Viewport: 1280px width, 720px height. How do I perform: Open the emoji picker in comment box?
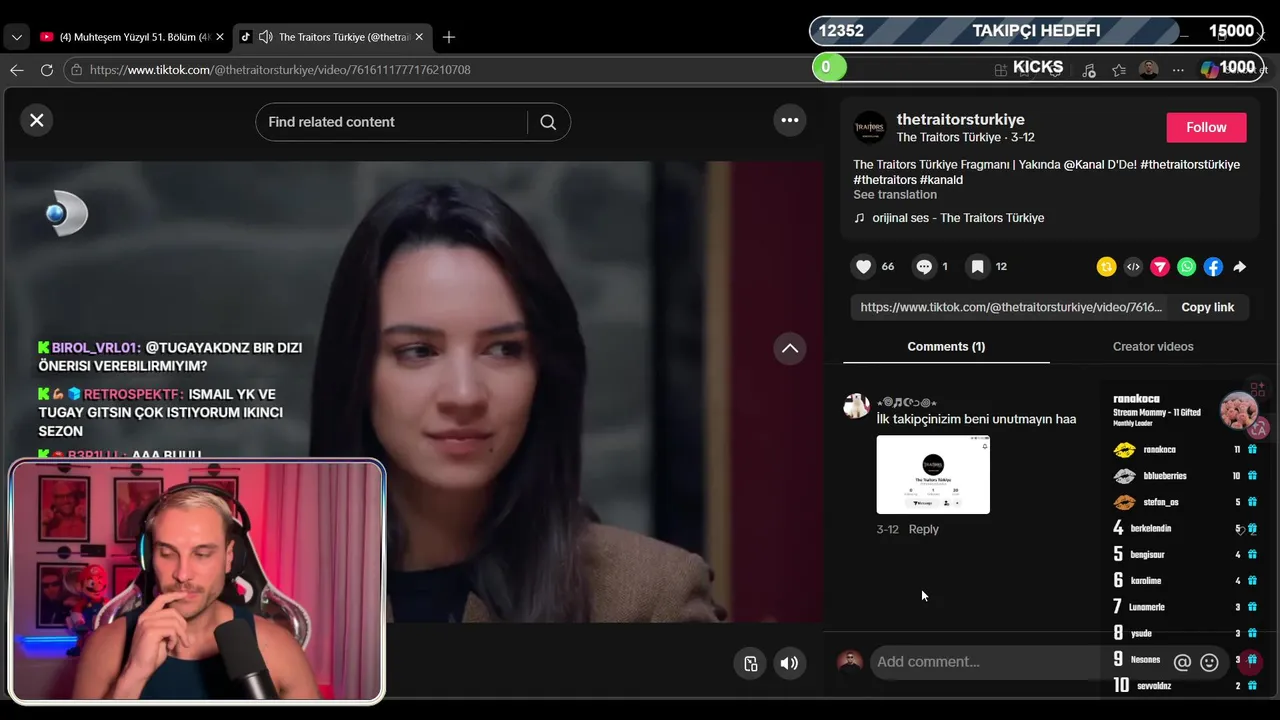tap(1209, 662)
